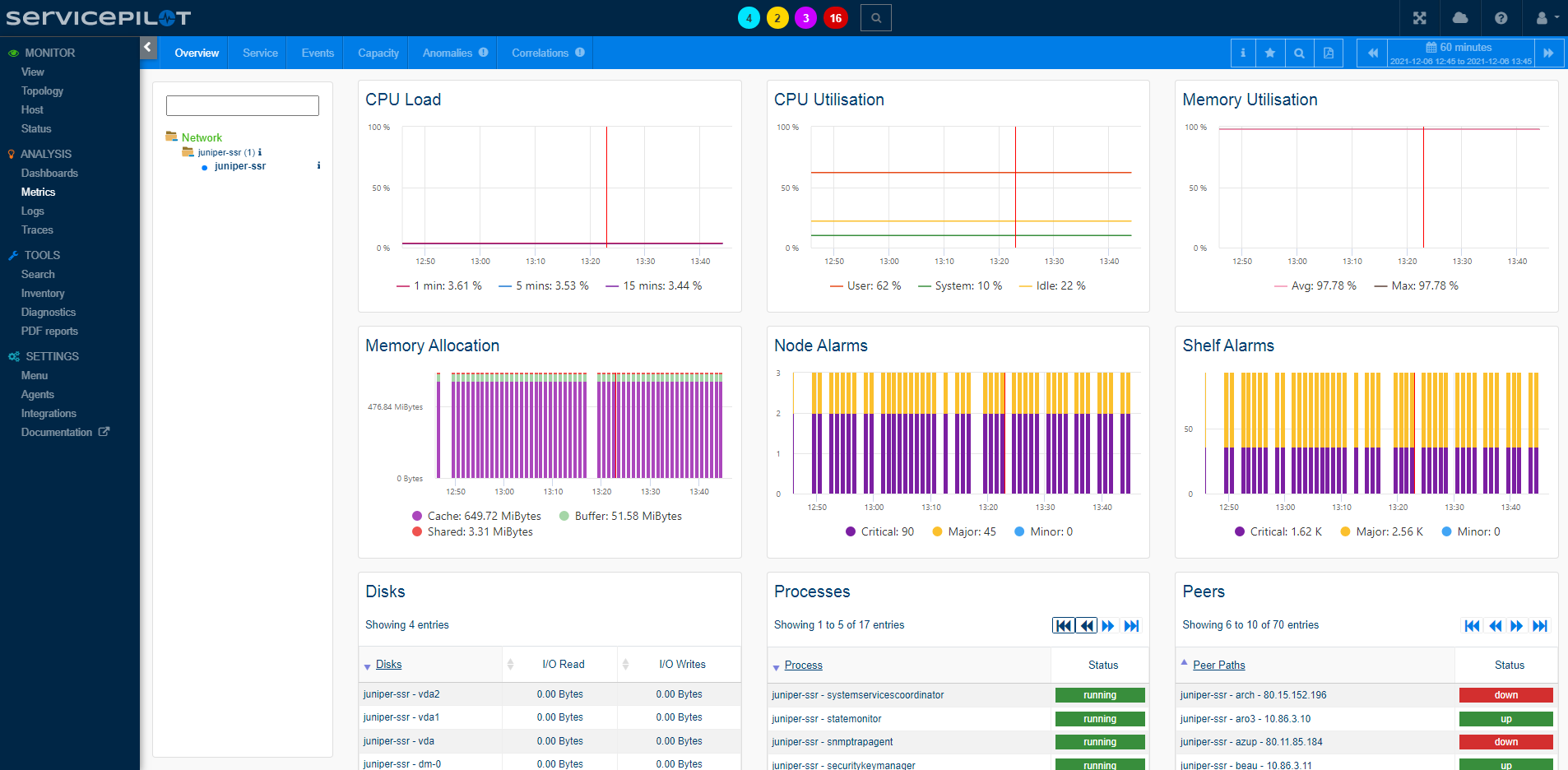1568x770 pixels.
Task: Hide the Critical series in Node Alarms legend
Action: (x=879, y=531)
